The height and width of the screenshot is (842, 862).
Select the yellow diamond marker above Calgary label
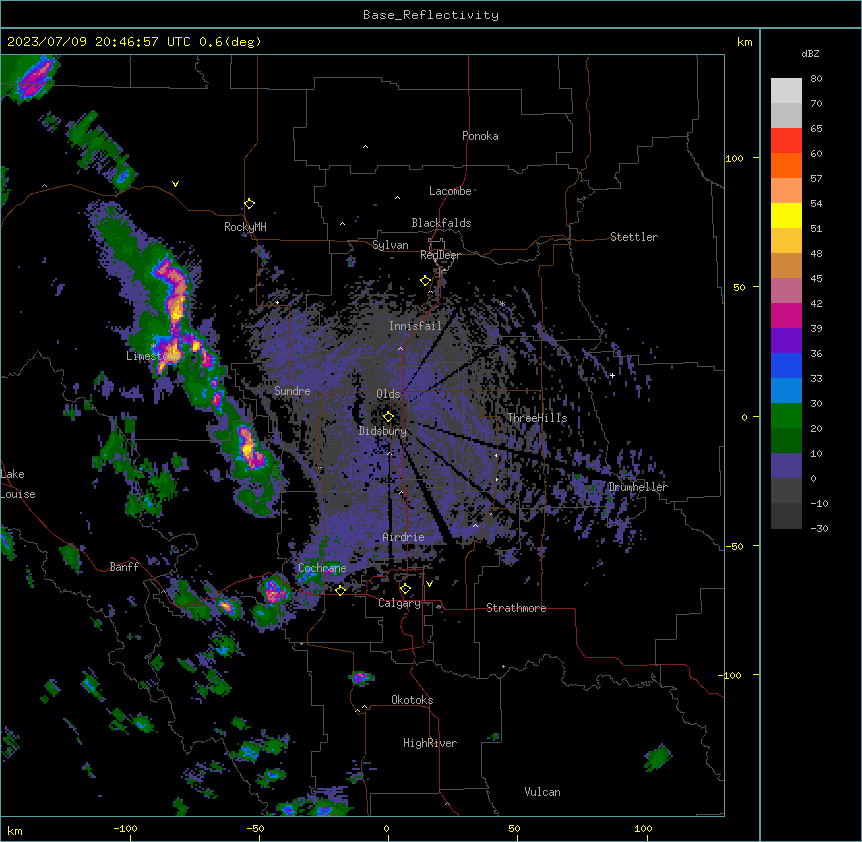(405, 589)
